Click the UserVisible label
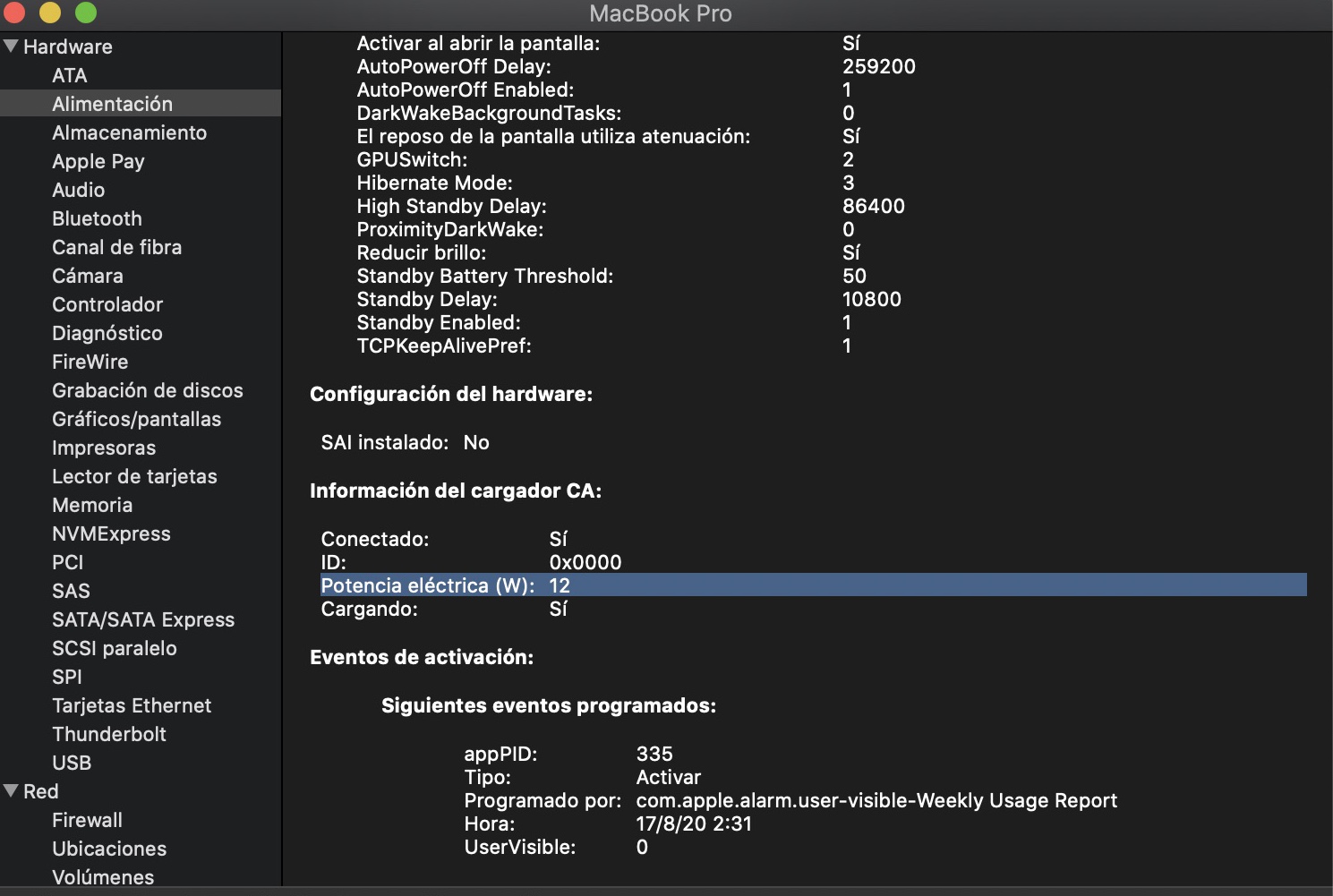The height and width of the screenshot is (896, 1333). click(520, 847)
